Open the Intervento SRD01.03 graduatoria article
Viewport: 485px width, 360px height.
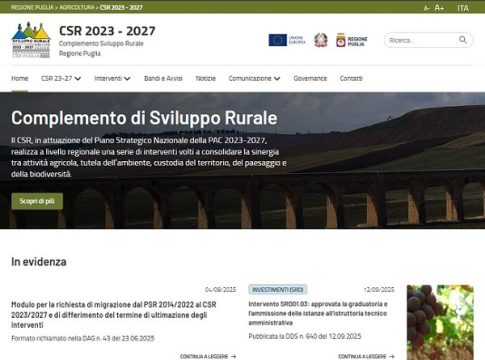coord(318,313)
